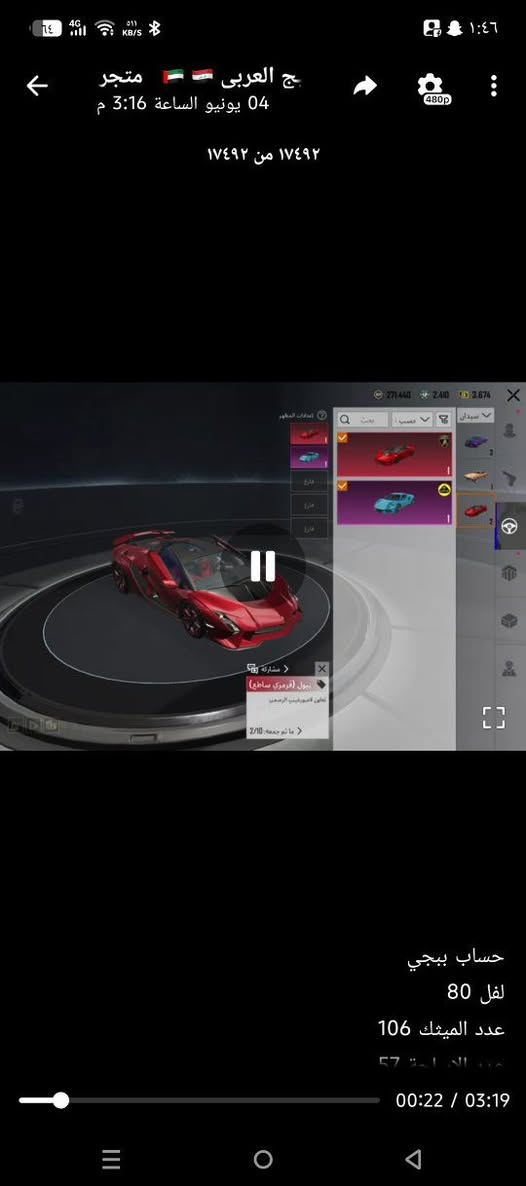Toggle the blue Lotus skin checkbox
Screen dimensions: 526x1186
(343, 486)
